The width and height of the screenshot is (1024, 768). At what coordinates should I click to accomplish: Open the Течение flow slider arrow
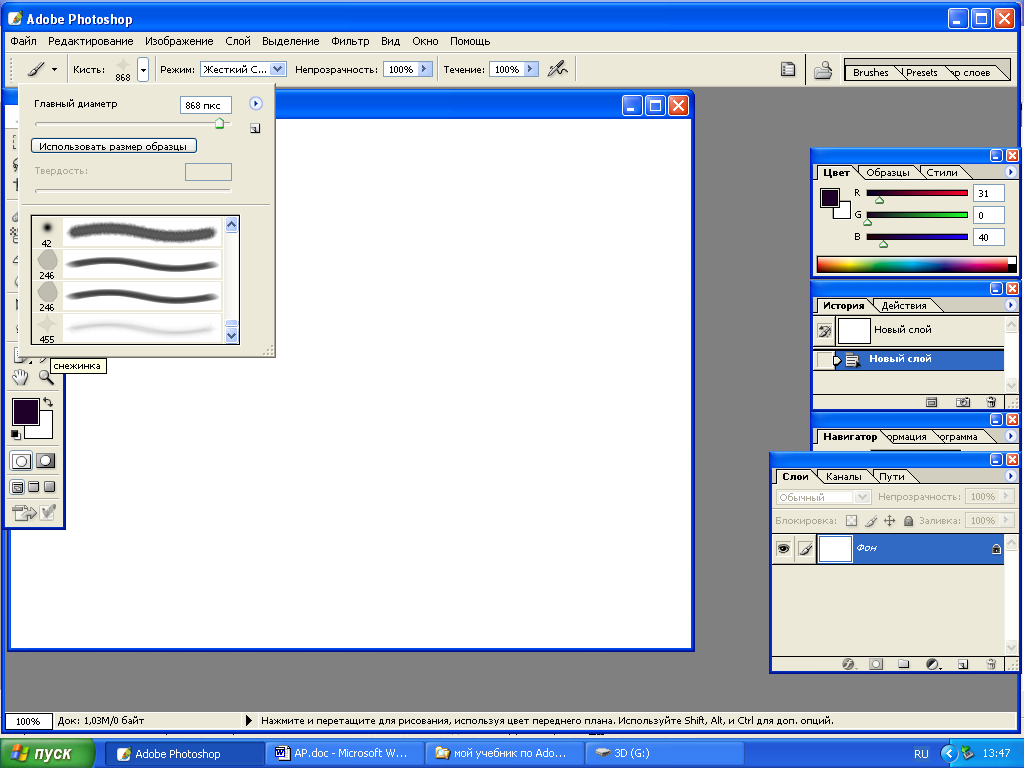tap(530, 69)
